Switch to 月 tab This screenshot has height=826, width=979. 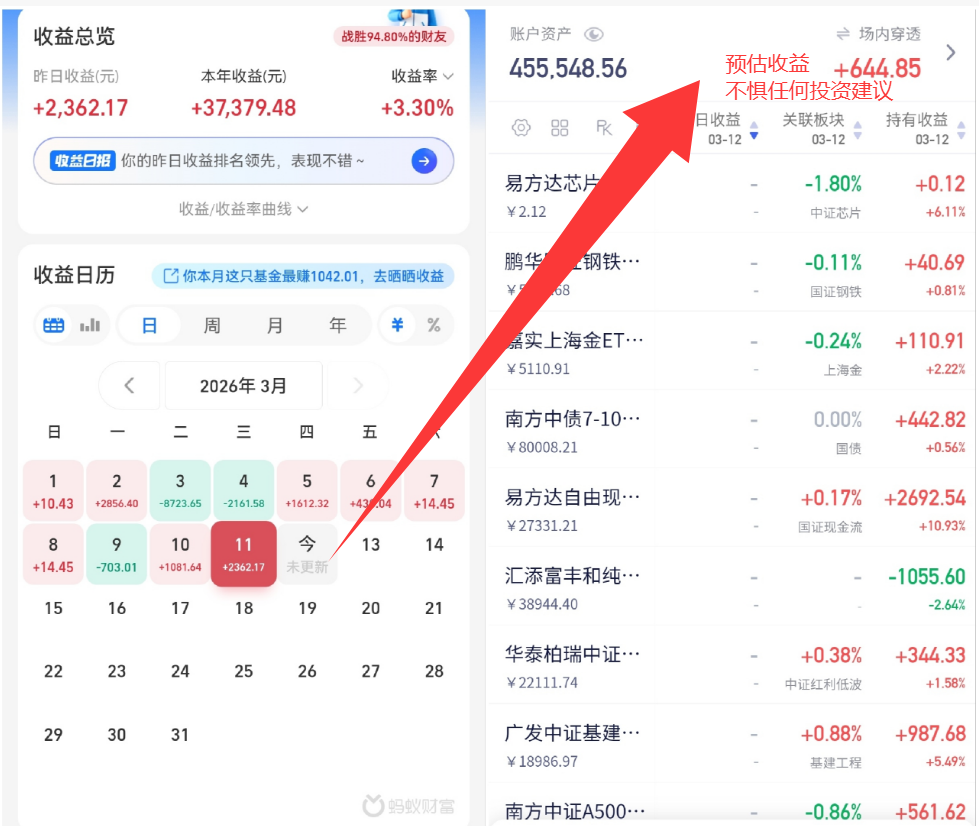point(275,325)
